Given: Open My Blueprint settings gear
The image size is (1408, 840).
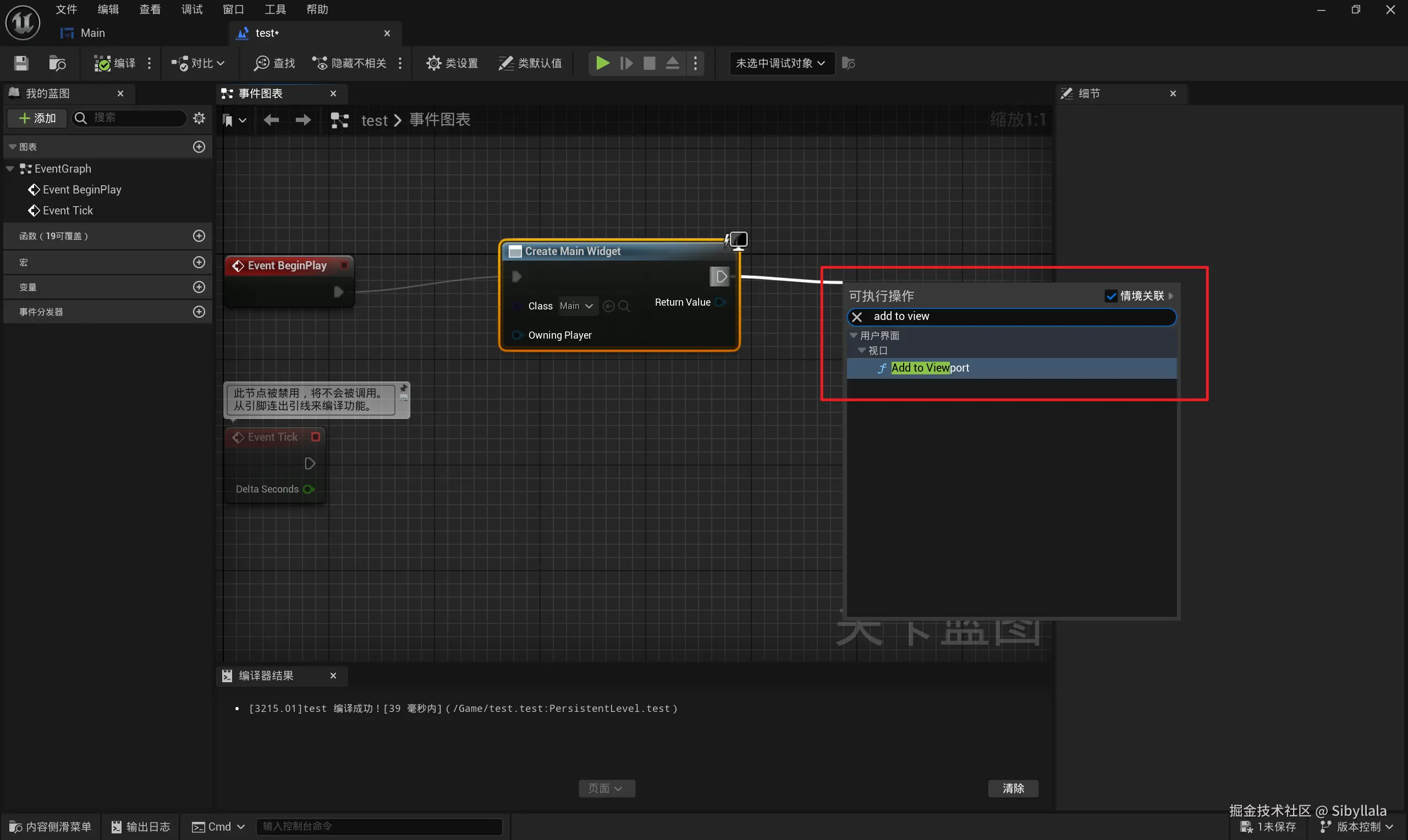Looking at the screenshot, I should coord(199,118).
